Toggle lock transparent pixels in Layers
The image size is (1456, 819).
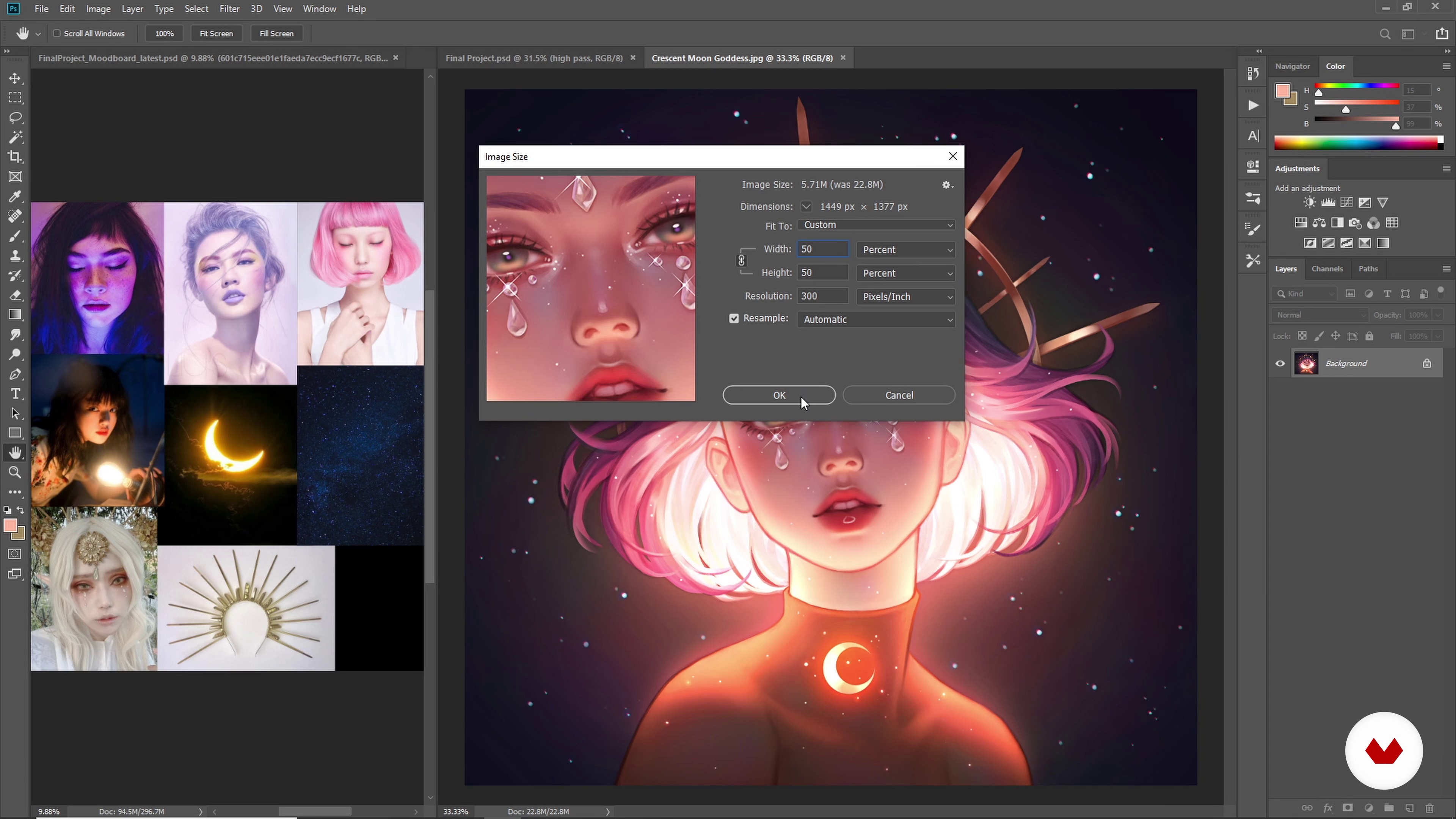pyautogui.click(x=1302, y=336)
